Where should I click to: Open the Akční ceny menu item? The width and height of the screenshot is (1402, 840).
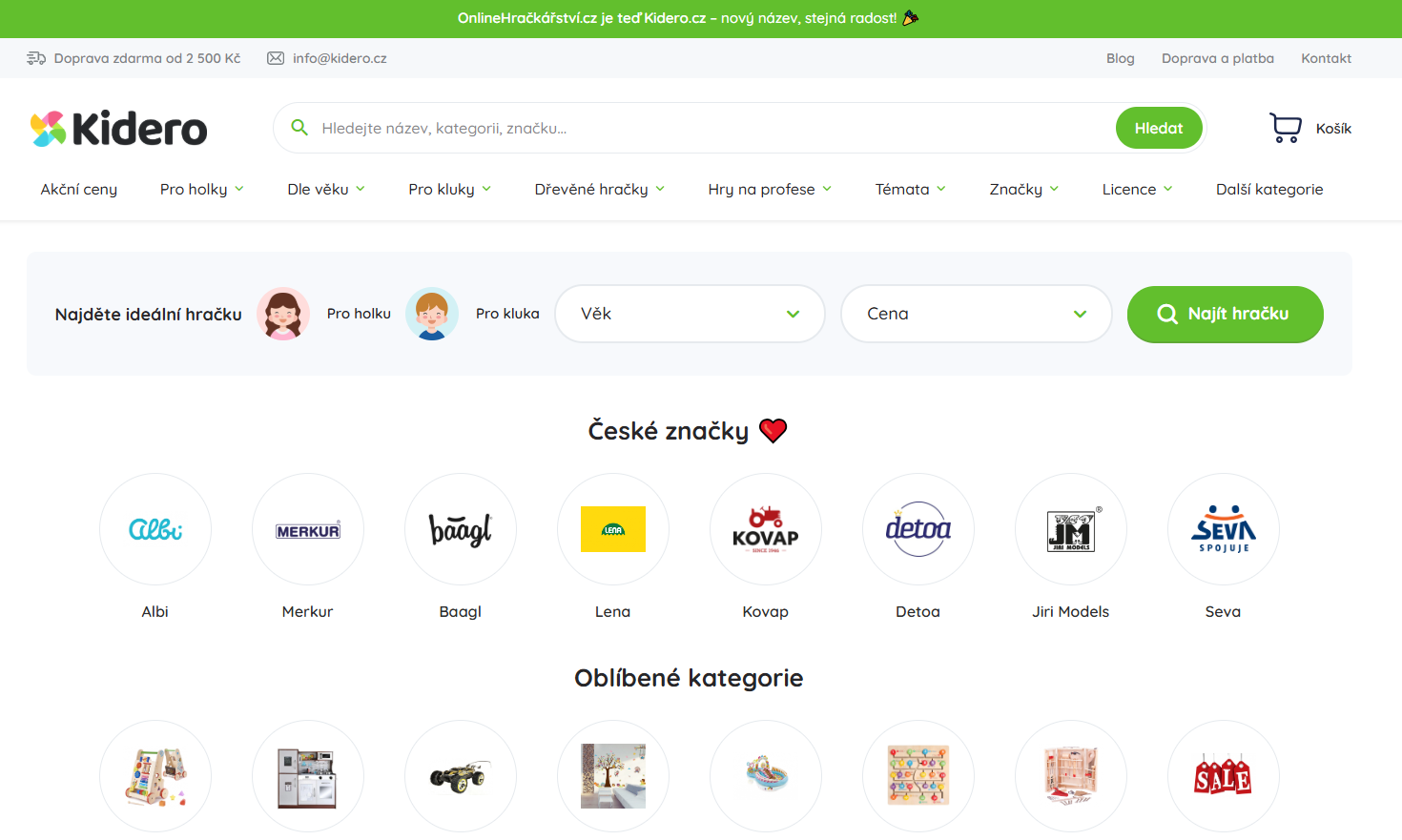coord(79,190)
